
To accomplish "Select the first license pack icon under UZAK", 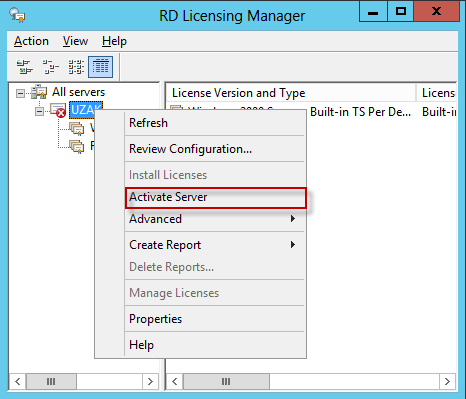I will point(77,129).
